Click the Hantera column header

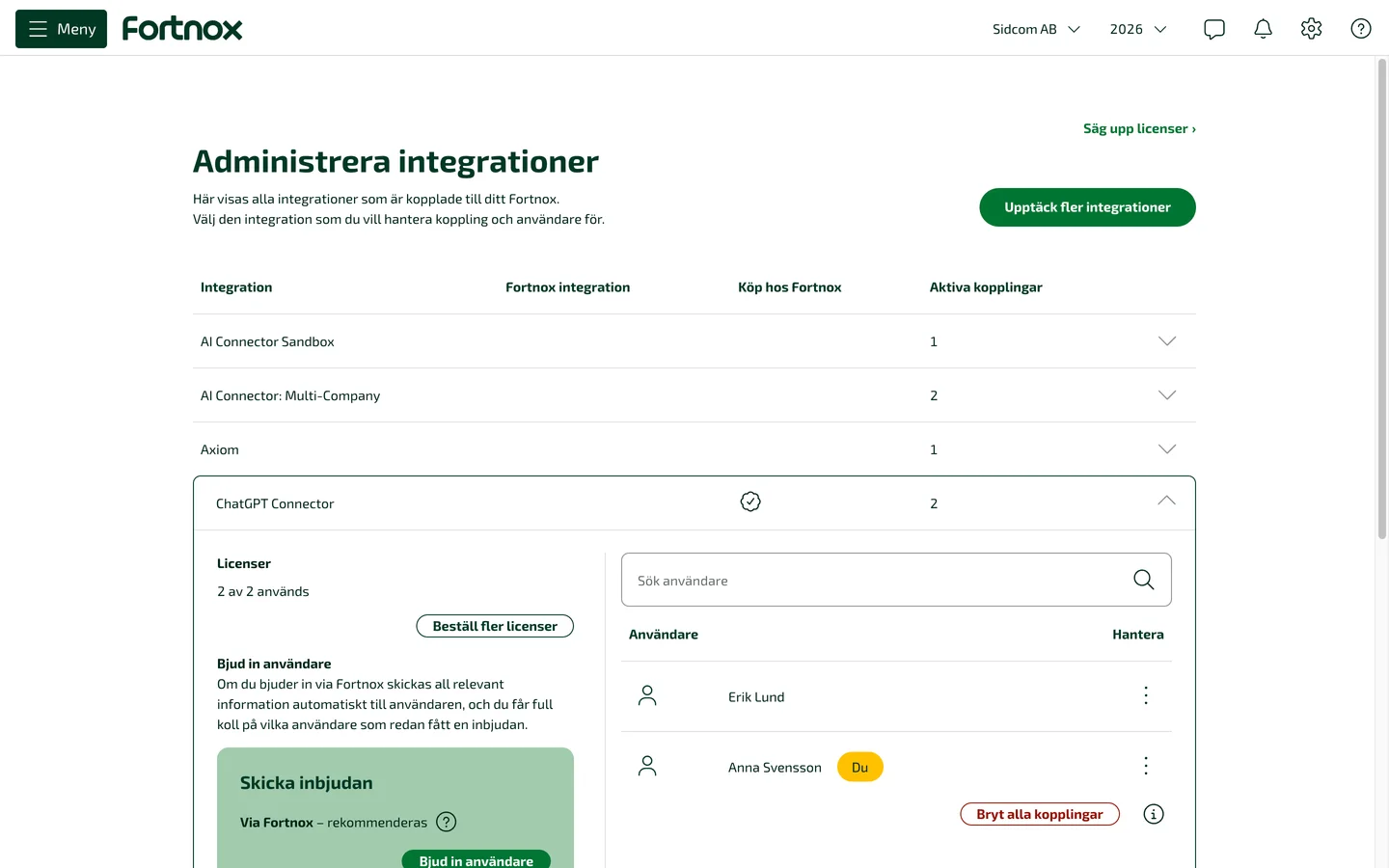point(1138,635)
